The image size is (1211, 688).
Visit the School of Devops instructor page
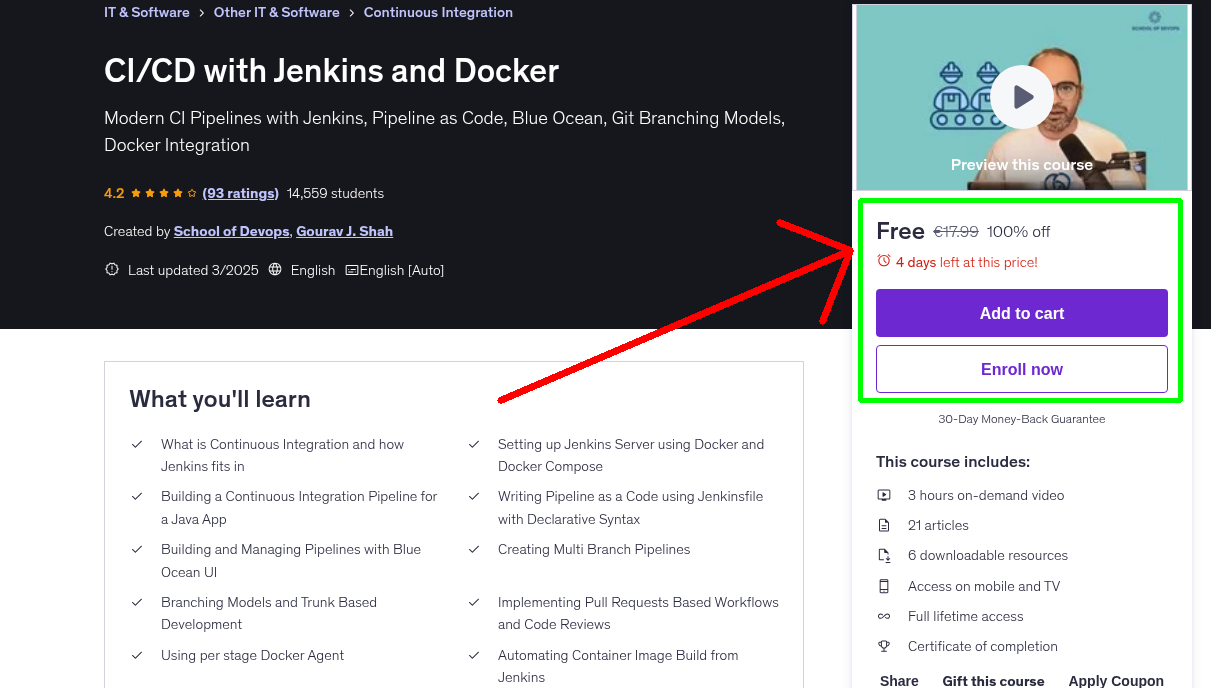[x=231, y=231]
